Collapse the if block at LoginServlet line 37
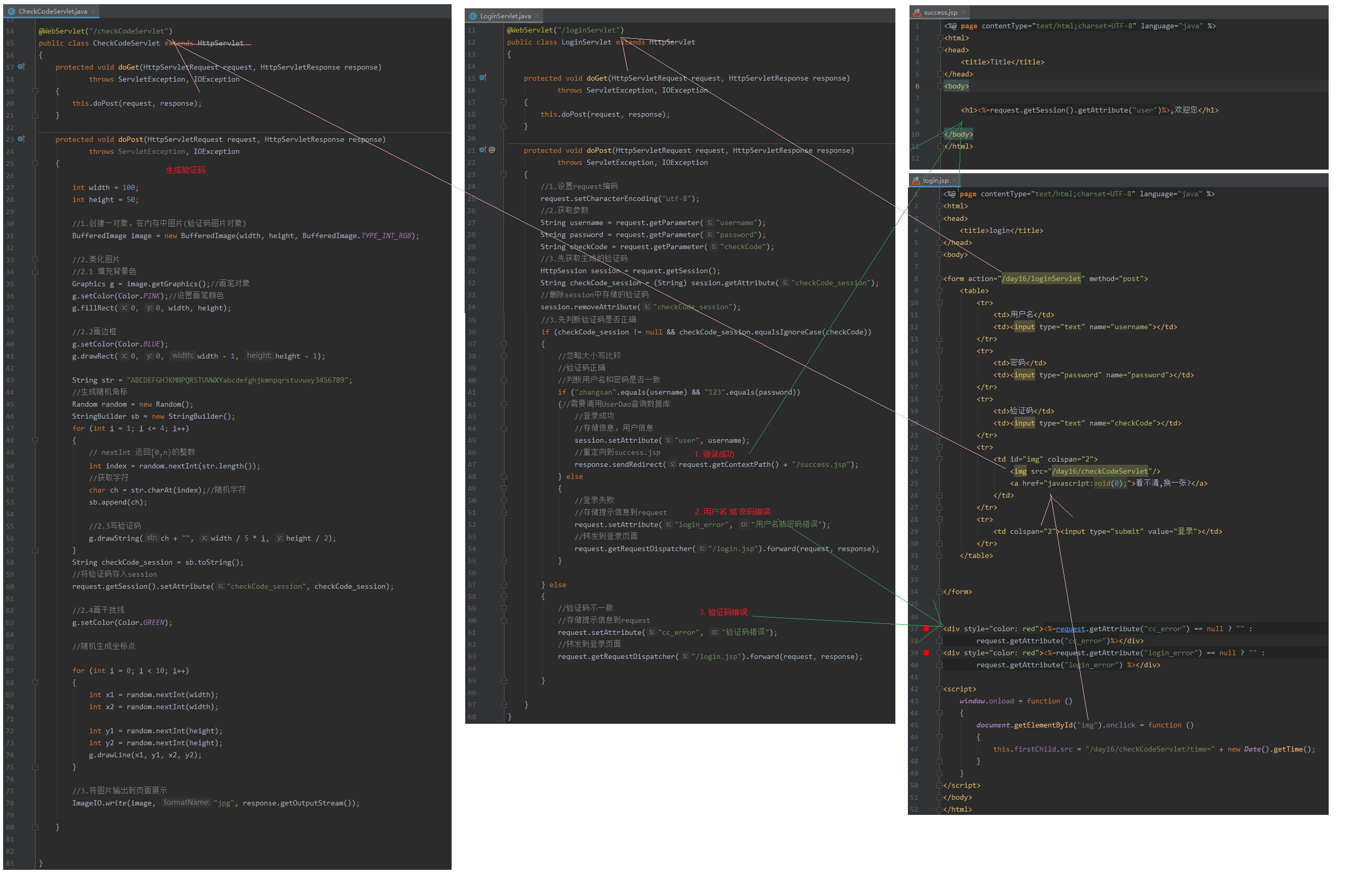1348x896 pixels. (504, 343)
